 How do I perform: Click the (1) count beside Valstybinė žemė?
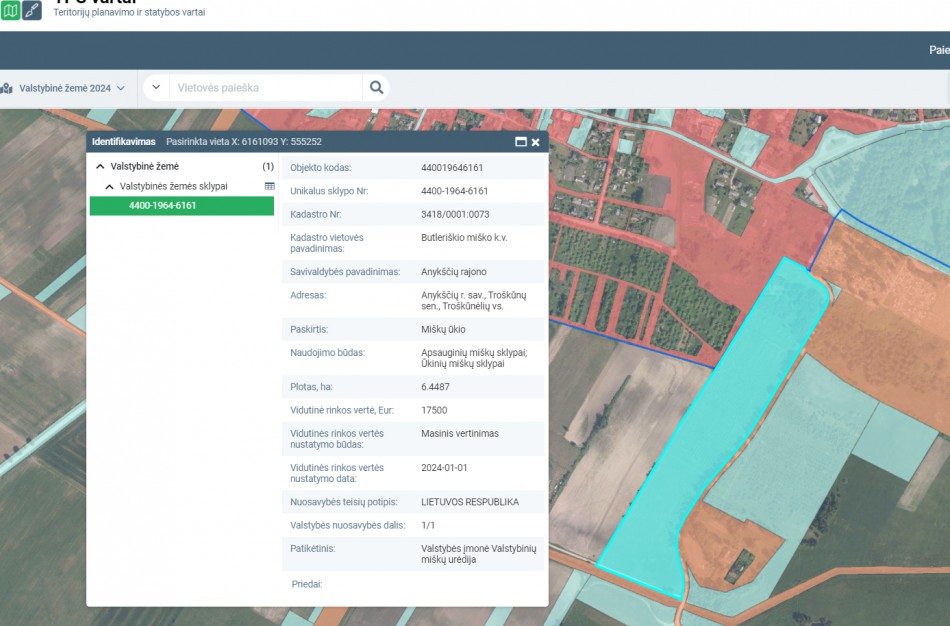(268, 166)
